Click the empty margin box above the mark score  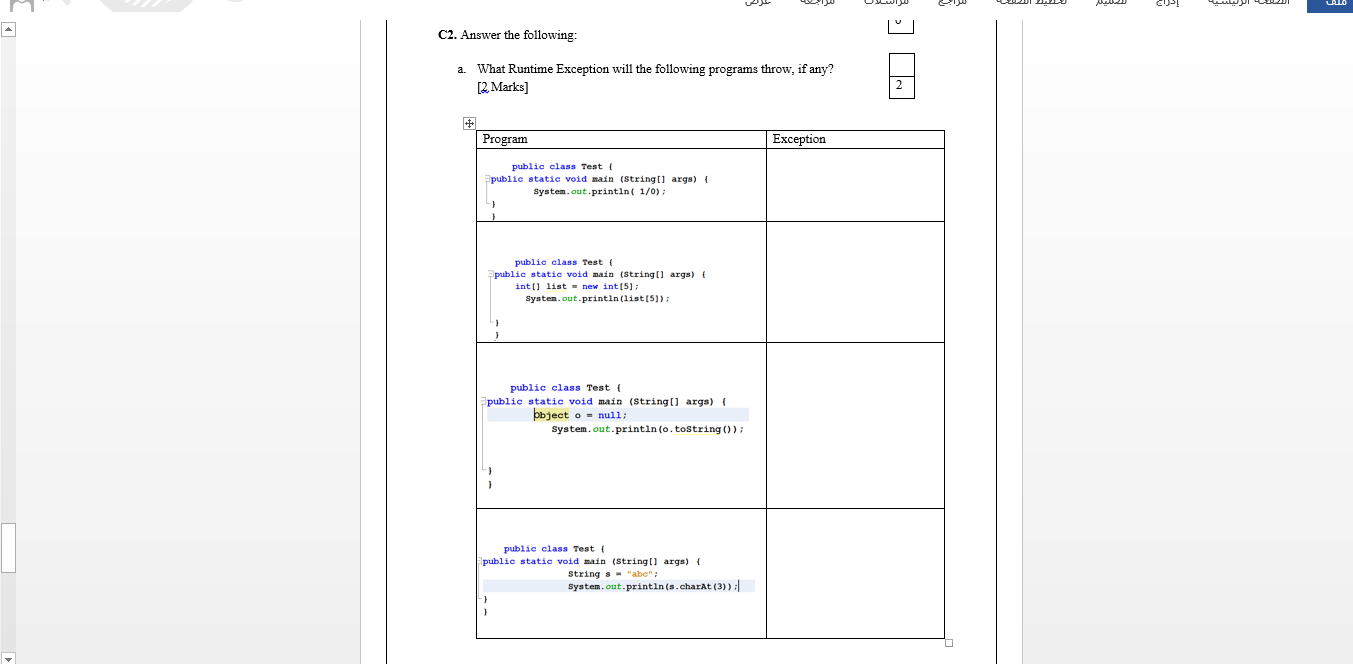pos(899,65)
